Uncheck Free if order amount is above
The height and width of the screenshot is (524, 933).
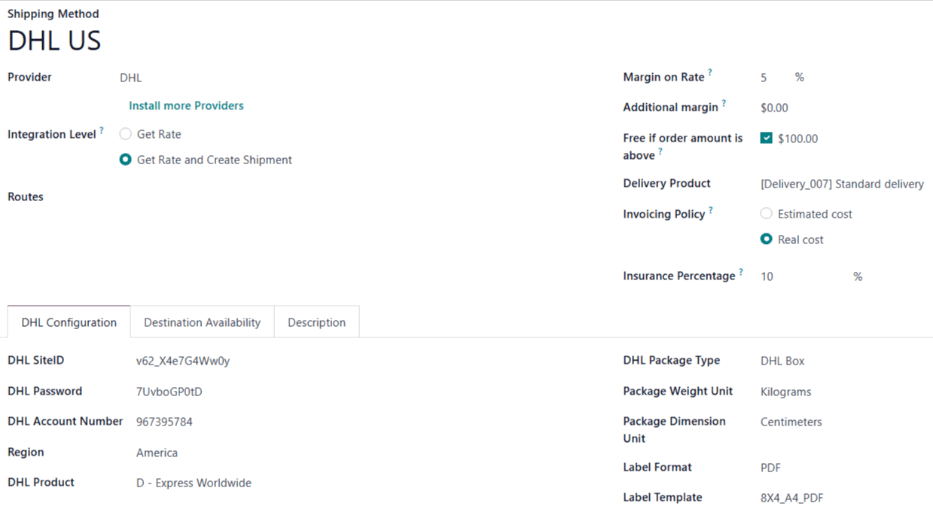(x=766, y=139)
